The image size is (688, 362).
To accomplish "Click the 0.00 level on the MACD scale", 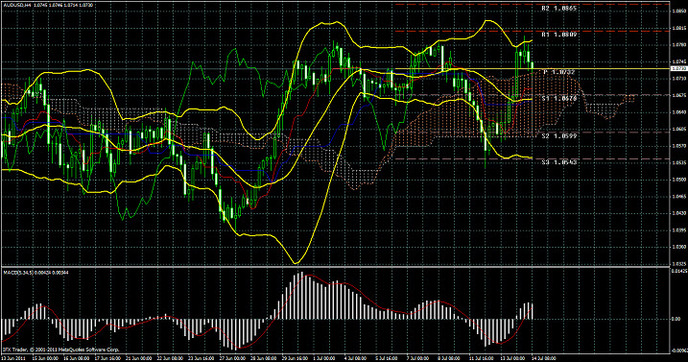I will 676,319.
